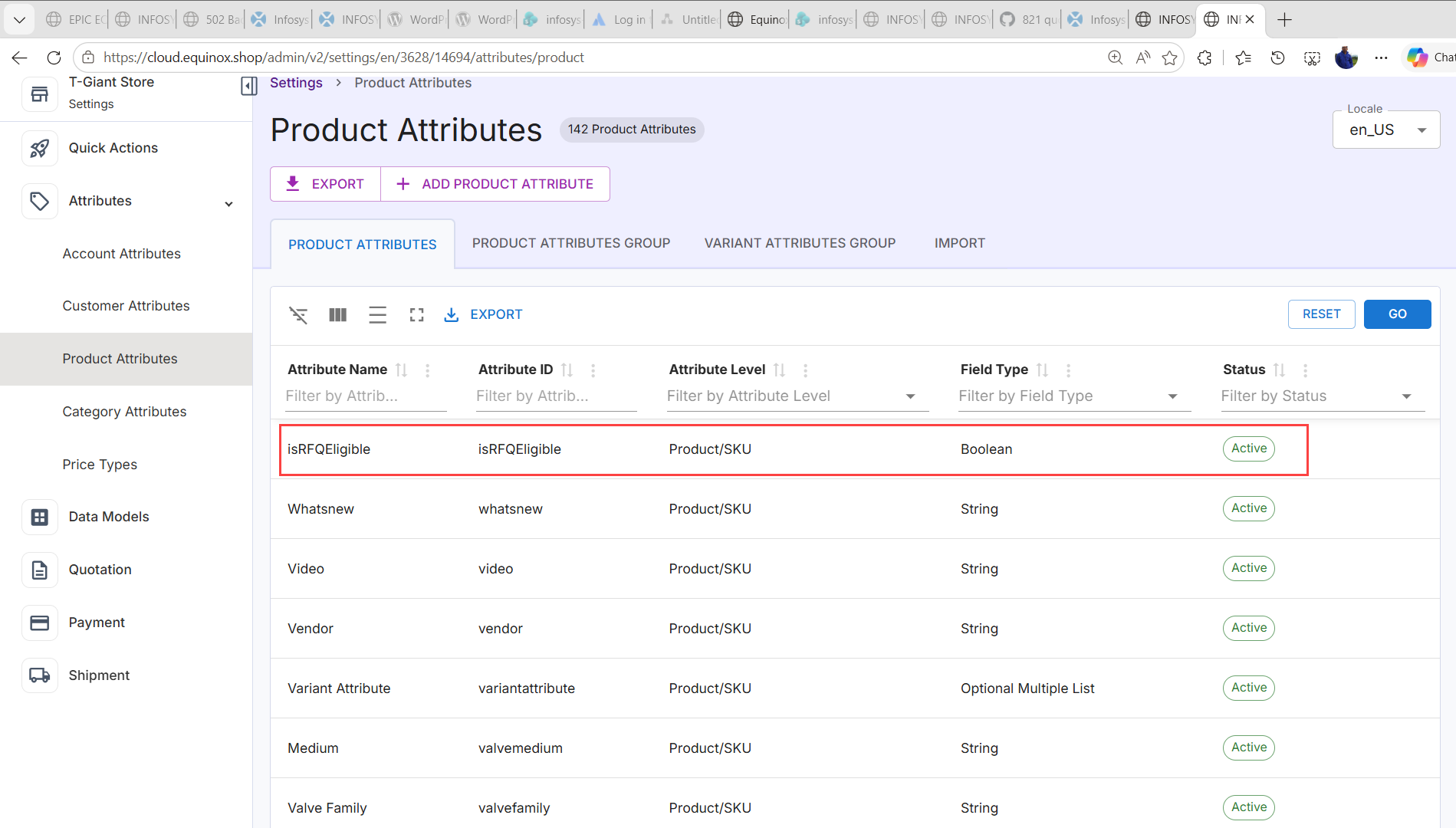Open the Locale en_US dropdown
Viewport: 1456px width, 828px height.
tap(1386, 130)
